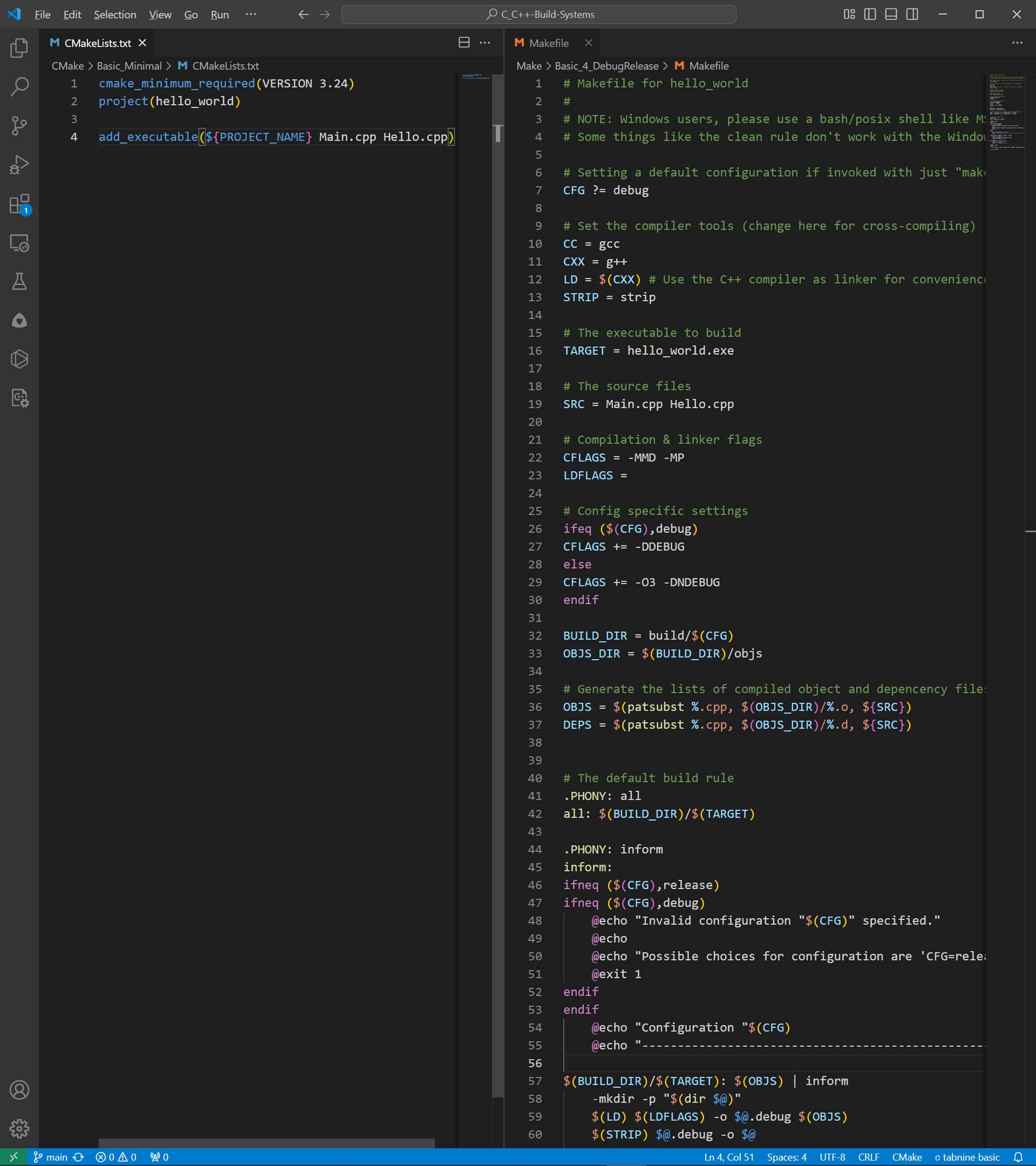Open Run and Debug view
1036x1166 pixels.
19,165
